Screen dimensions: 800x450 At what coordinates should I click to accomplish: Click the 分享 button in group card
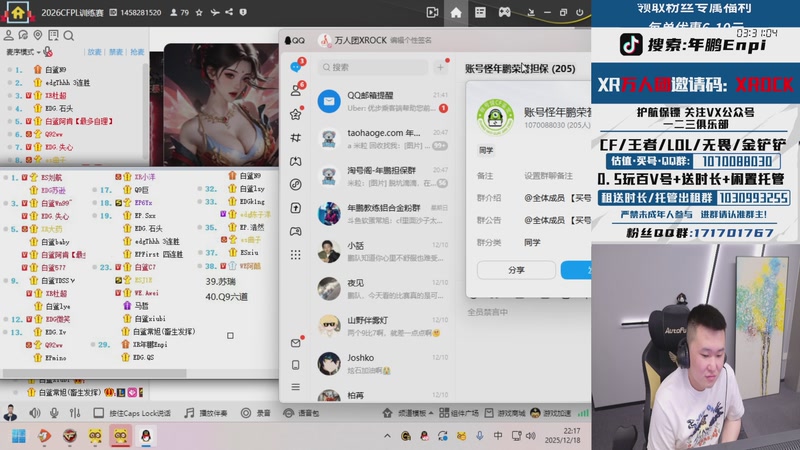pyautogui.click(x=516, y=270)
